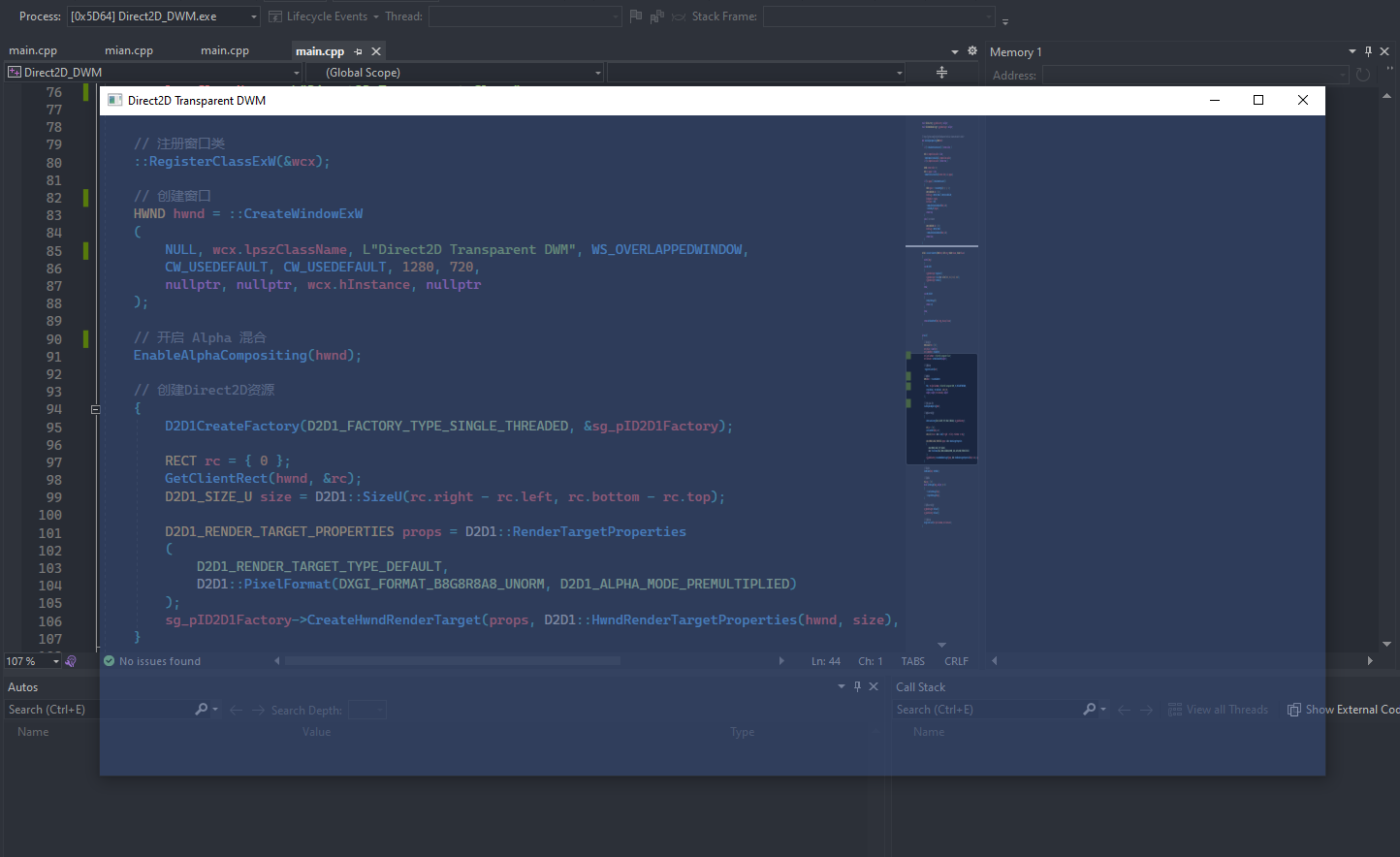Image resolution: width=1400 pixels, height=857 pixels.
Task: Maximize the Direct2D Transparent DWM window
Action: pos(1258,100)
